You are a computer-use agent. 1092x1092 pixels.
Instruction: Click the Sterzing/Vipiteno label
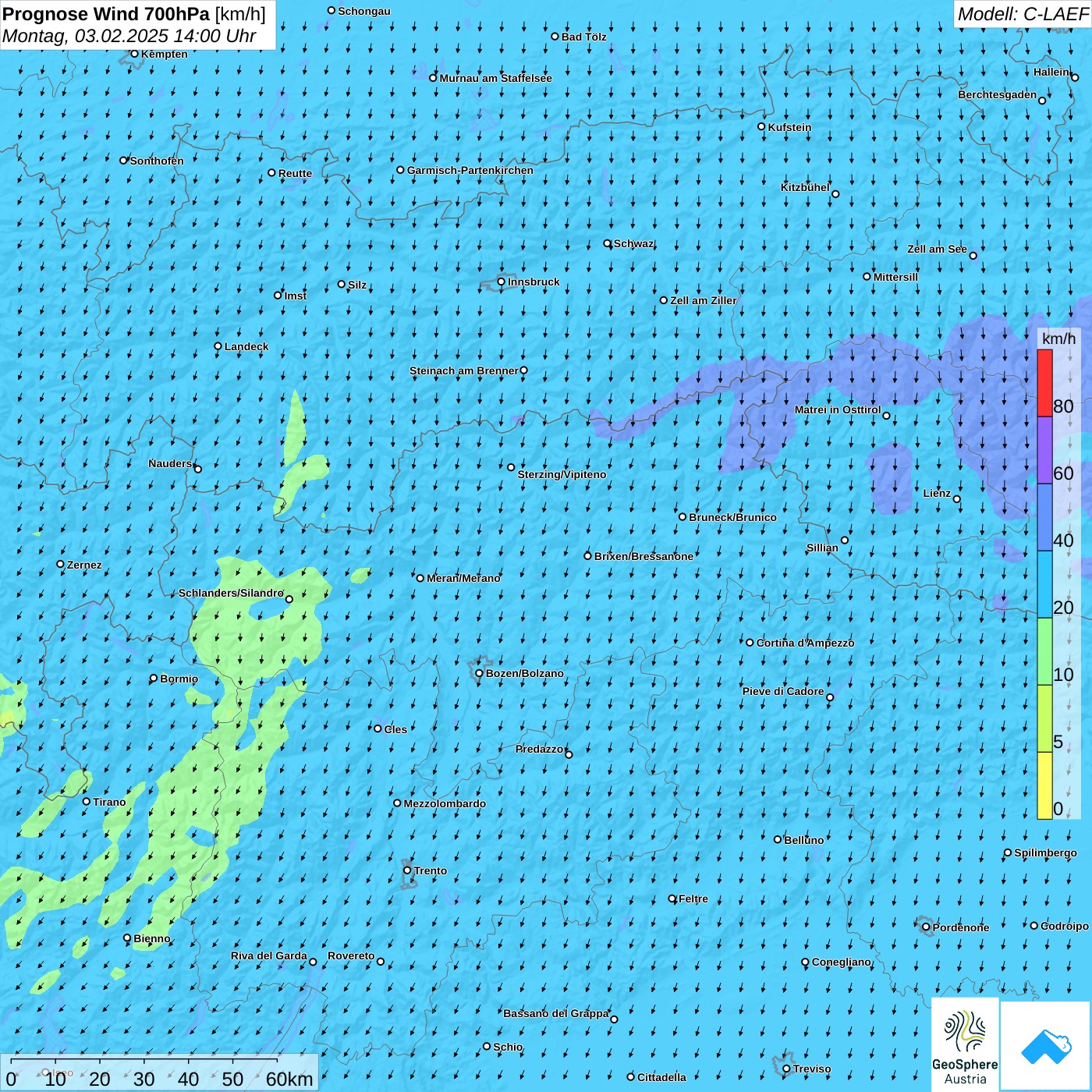click(x=562, y=474)
